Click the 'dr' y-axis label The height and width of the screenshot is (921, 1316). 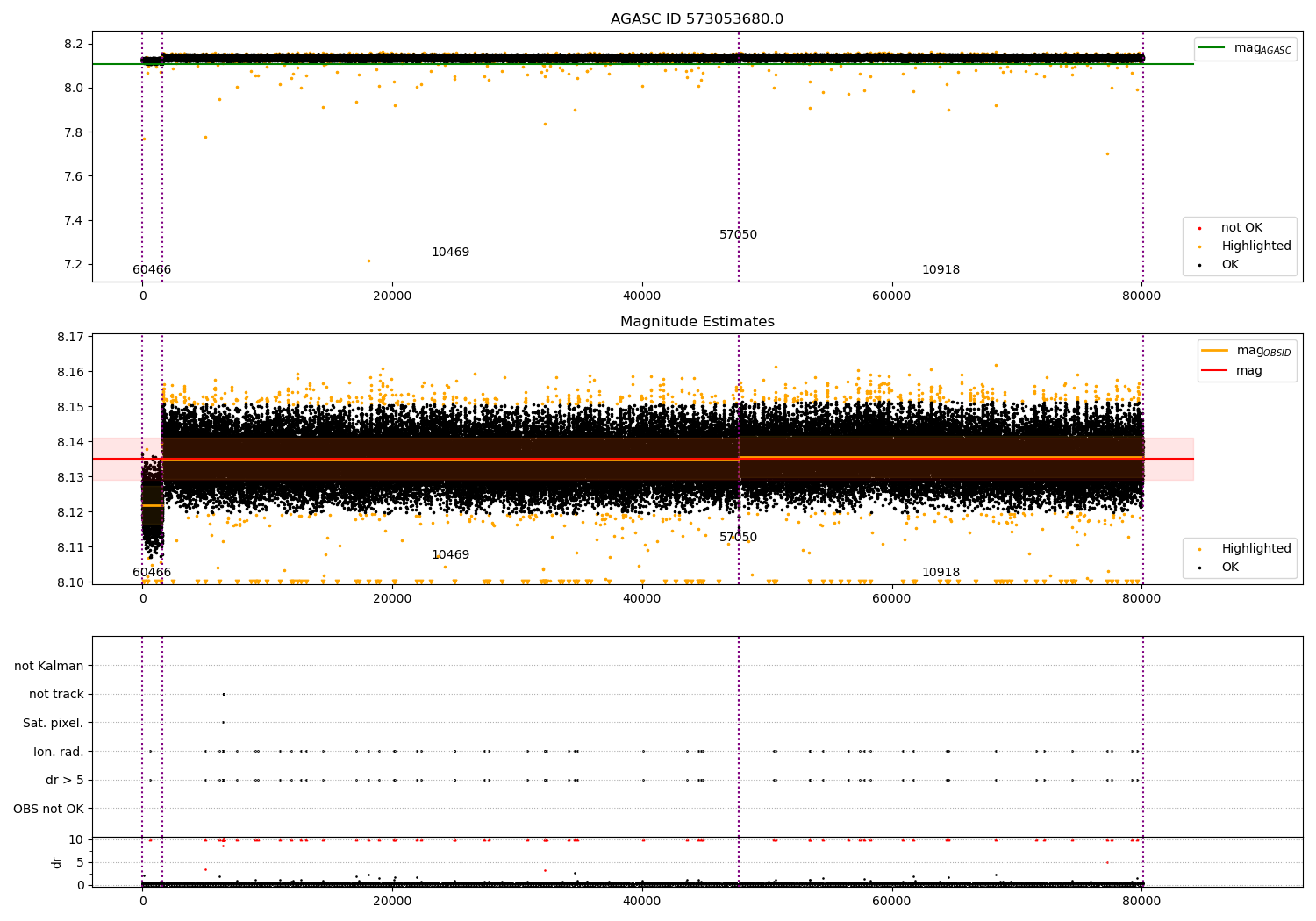(x=57, y=862)
